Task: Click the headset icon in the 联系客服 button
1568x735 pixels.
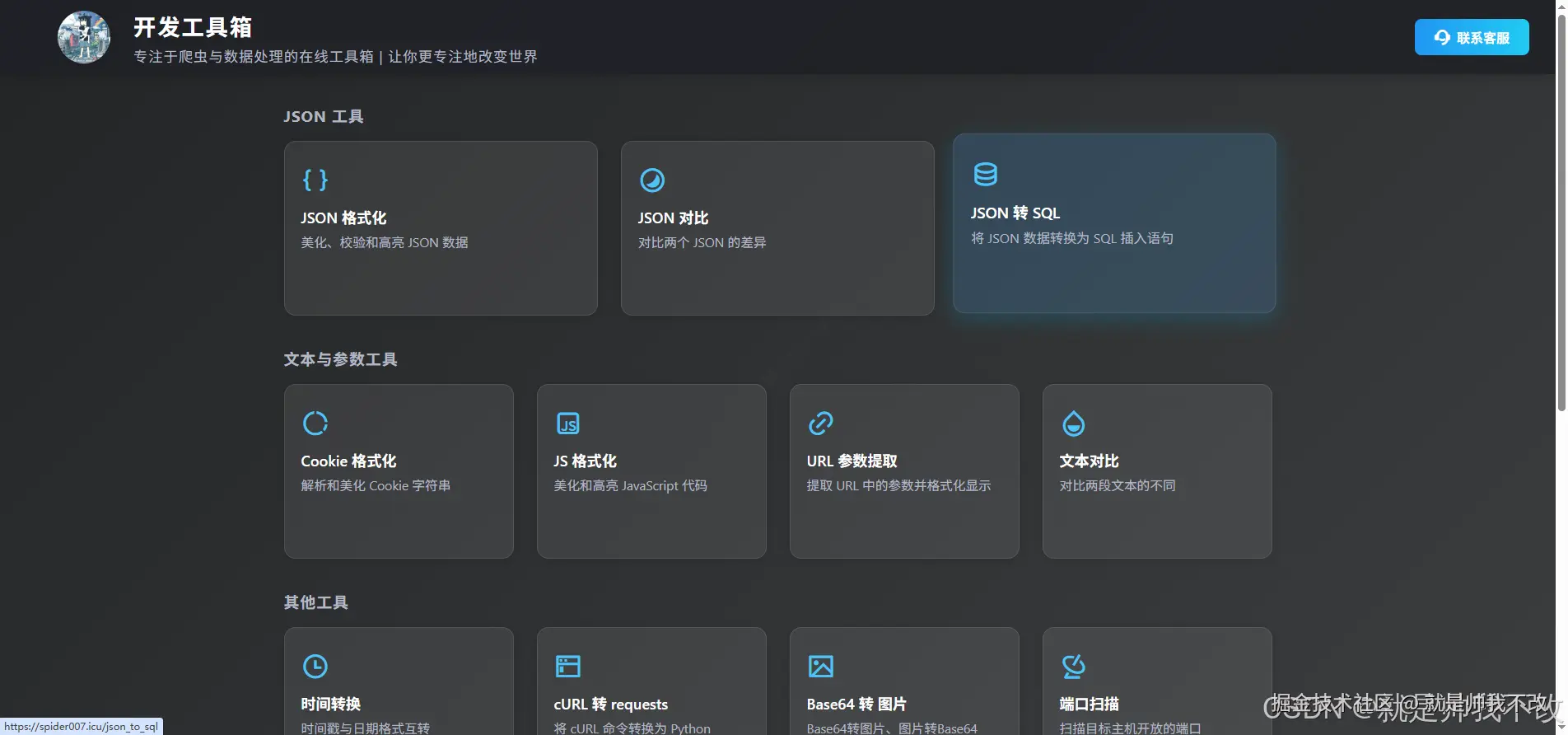Action: [x=1442, y=37]
